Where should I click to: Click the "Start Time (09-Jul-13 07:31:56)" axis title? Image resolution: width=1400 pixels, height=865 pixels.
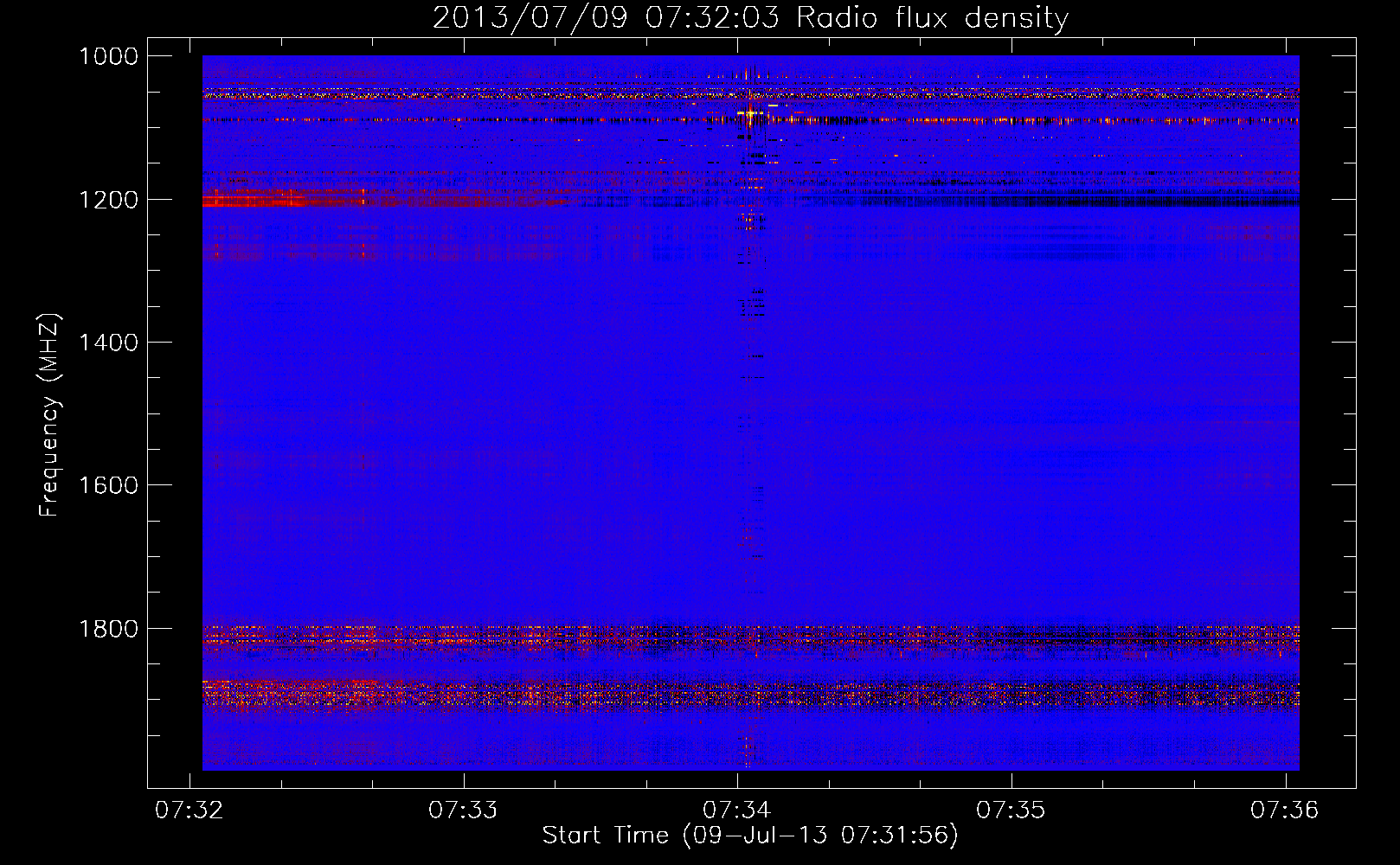point(750,836)
